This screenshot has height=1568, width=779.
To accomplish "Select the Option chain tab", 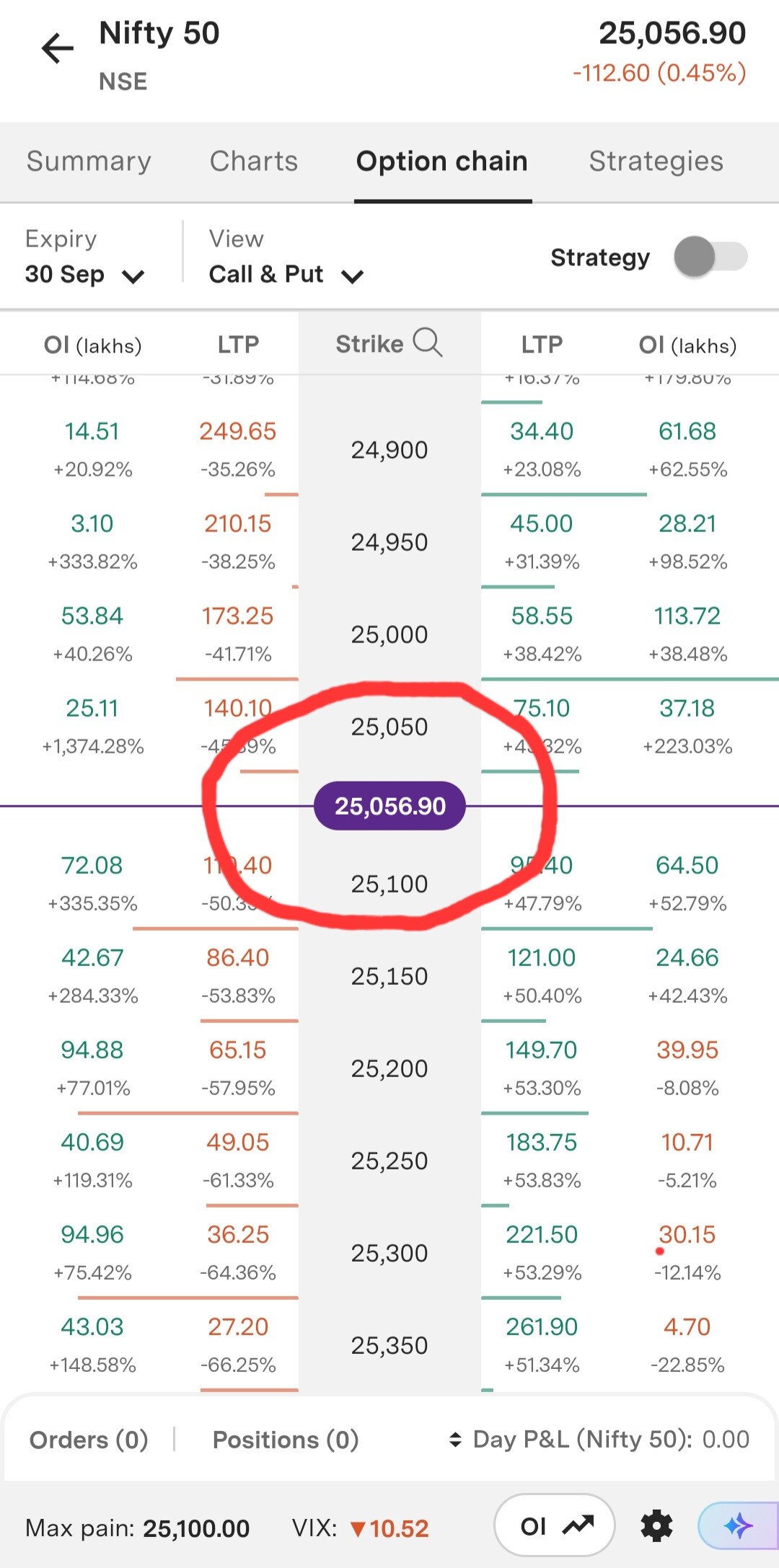I will click(x=442, y=161).
